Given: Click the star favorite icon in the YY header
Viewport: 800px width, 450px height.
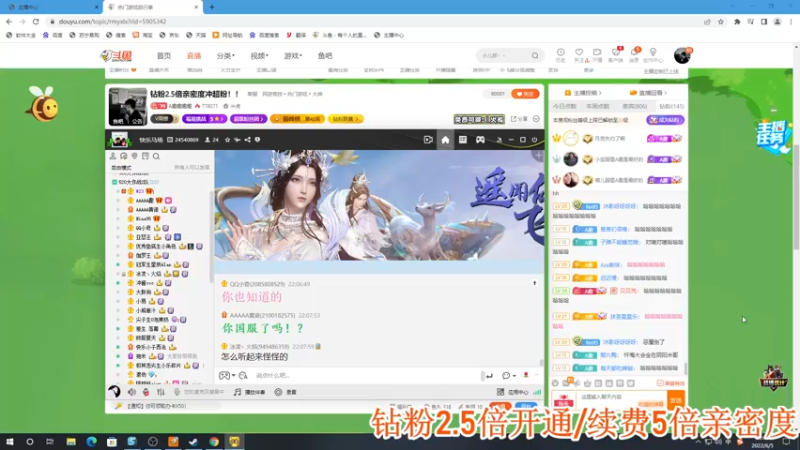Looking at the screenshot, I should (x=228, y=140).
